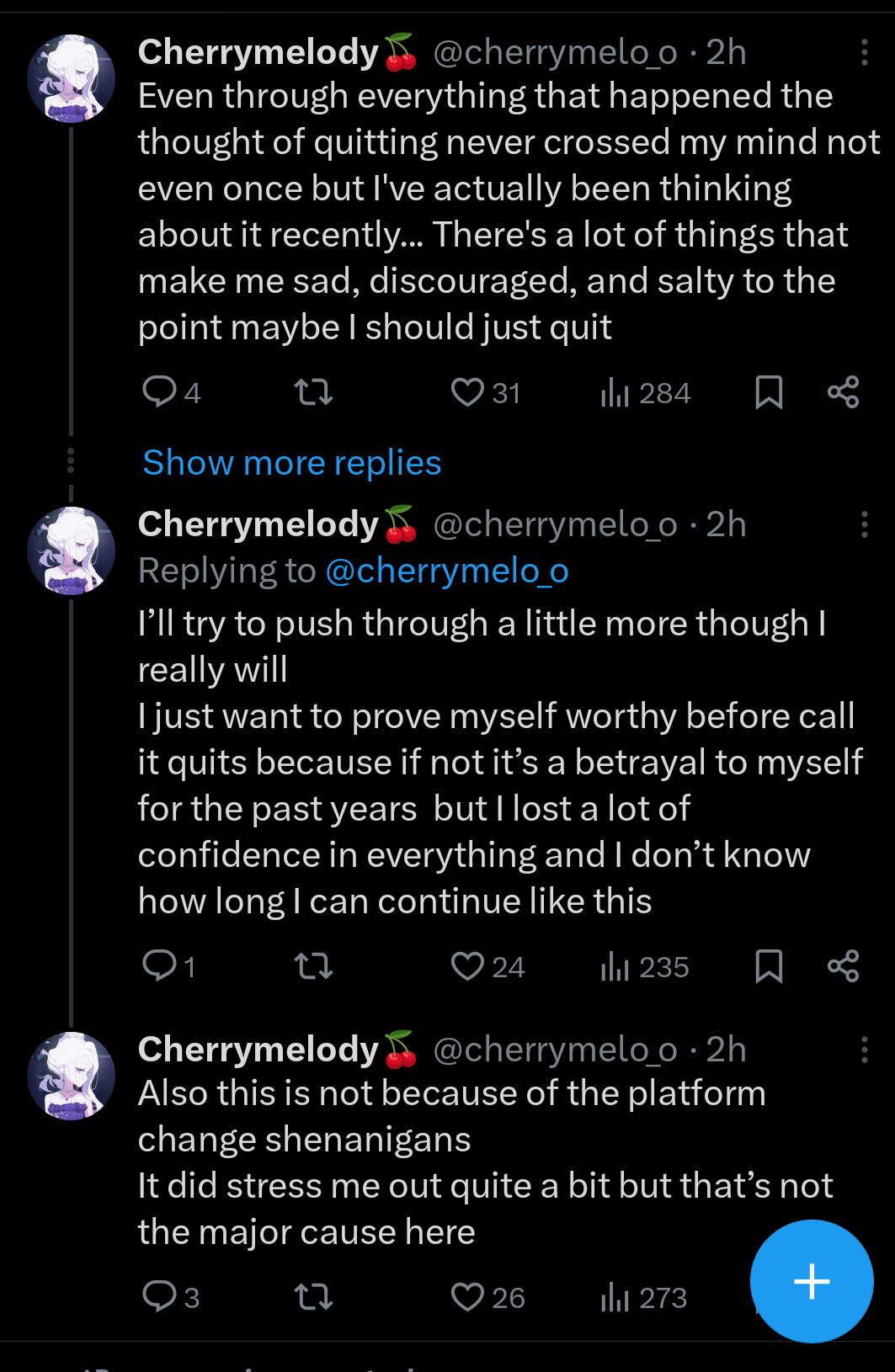Tap the blue compose new post button

point(812,1281)
